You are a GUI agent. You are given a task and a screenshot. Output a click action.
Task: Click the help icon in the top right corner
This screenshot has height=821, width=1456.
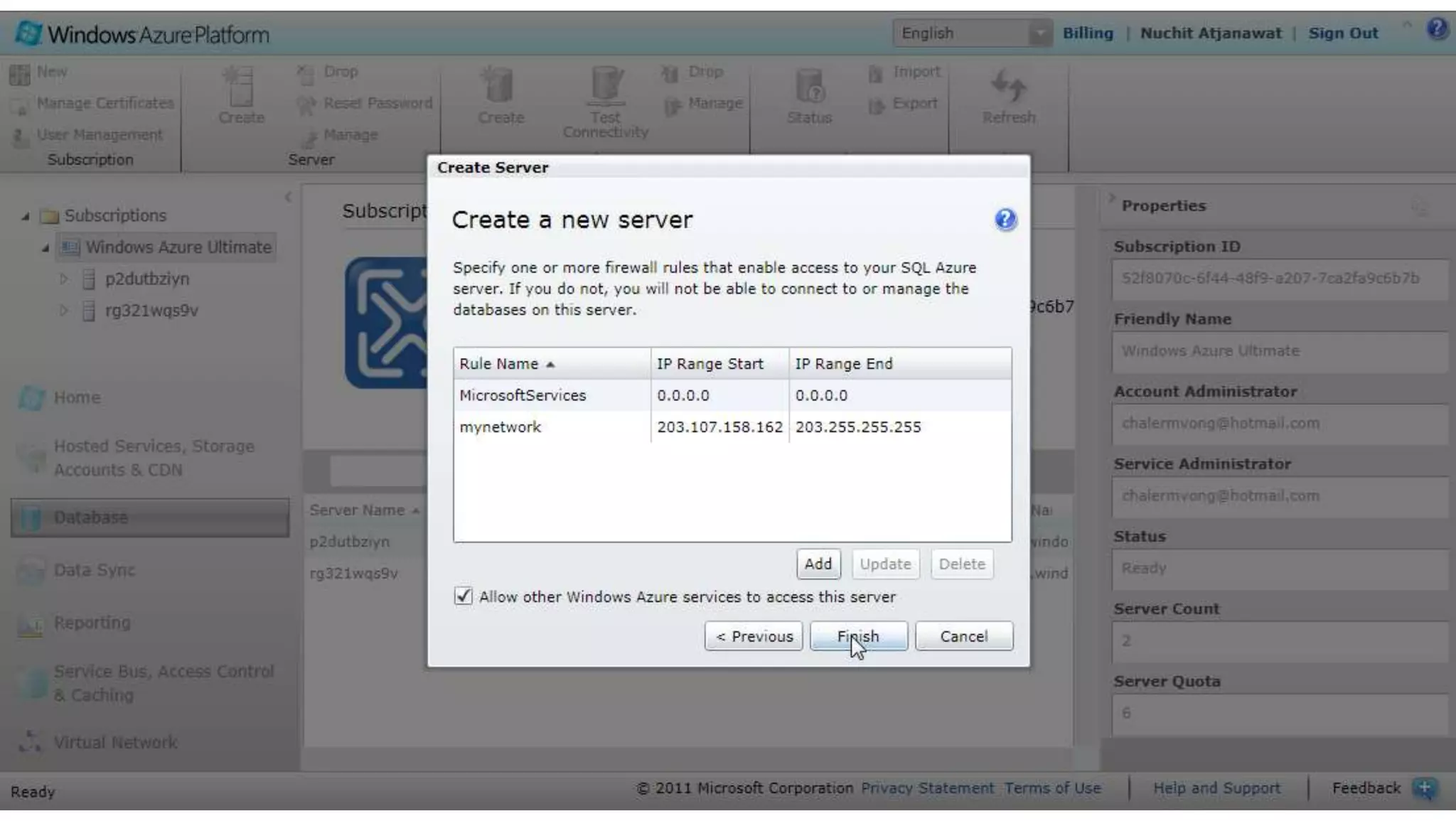point(1436,28)
